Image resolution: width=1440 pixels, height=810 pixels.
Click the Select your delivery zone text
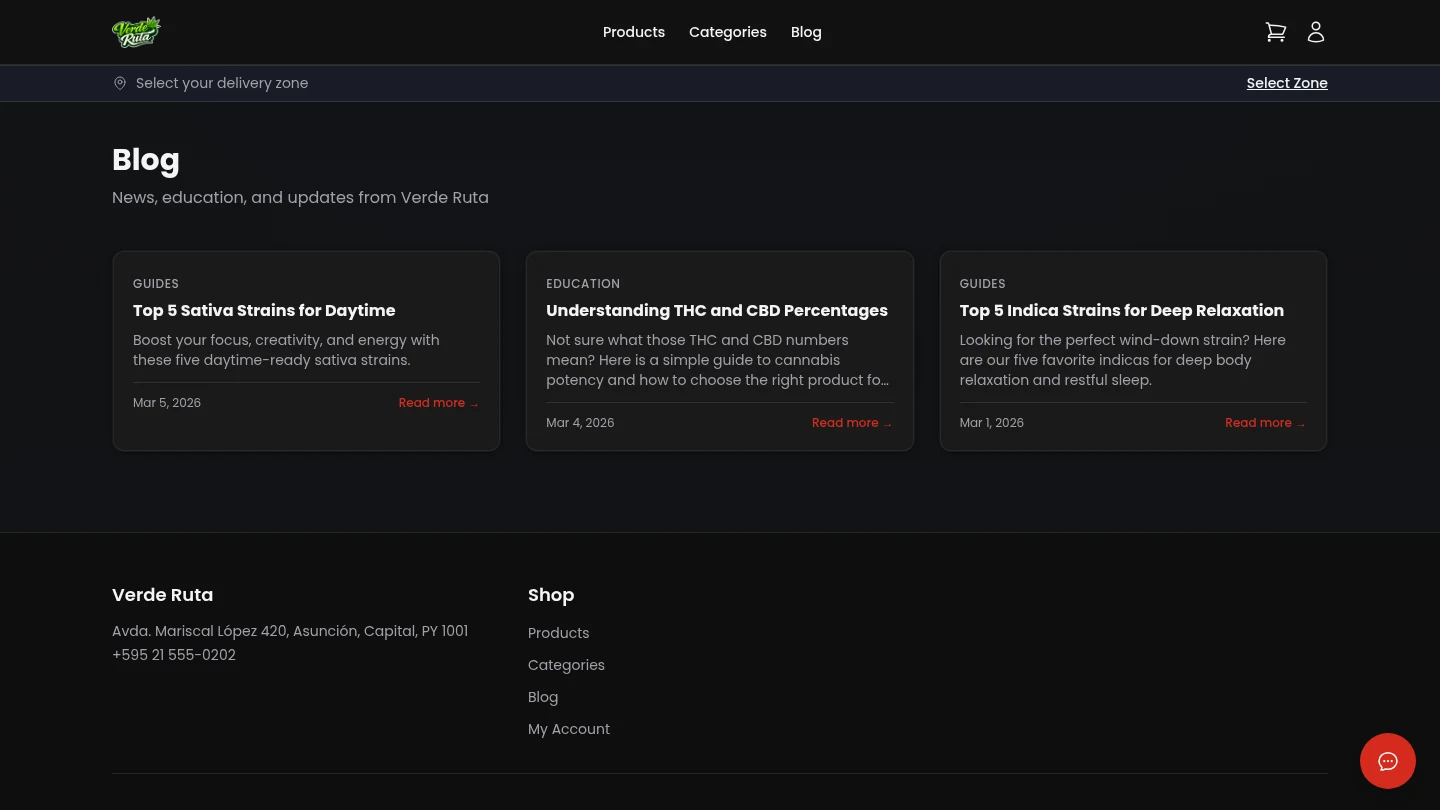tap(222, 83)
